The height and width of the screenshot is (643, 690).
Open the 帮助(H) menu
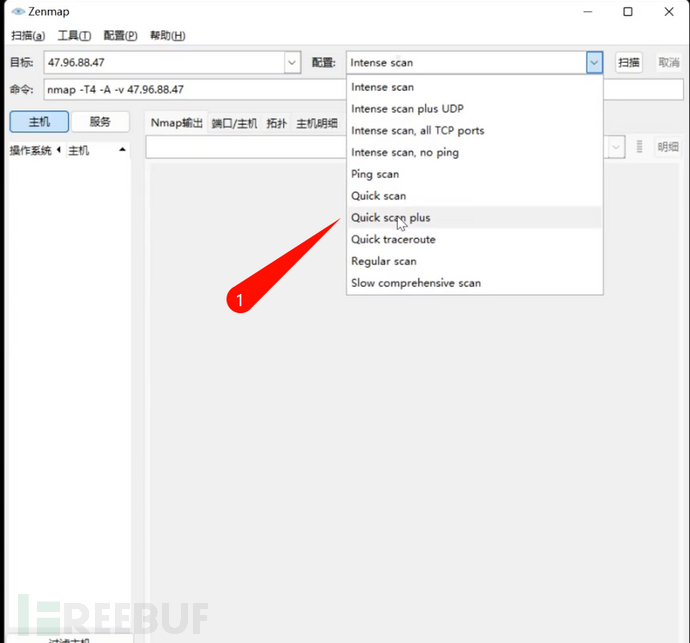pyautogui.click(x=168, y=36)
